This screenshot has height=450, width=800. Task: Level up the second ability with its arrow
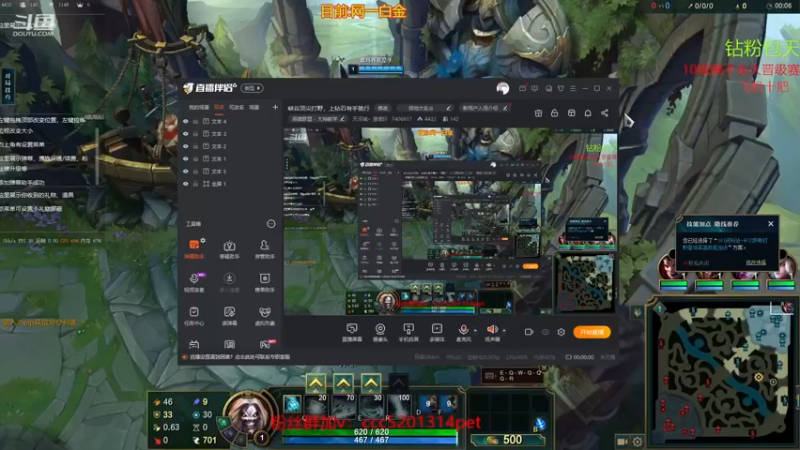click(x=343, y=383)
